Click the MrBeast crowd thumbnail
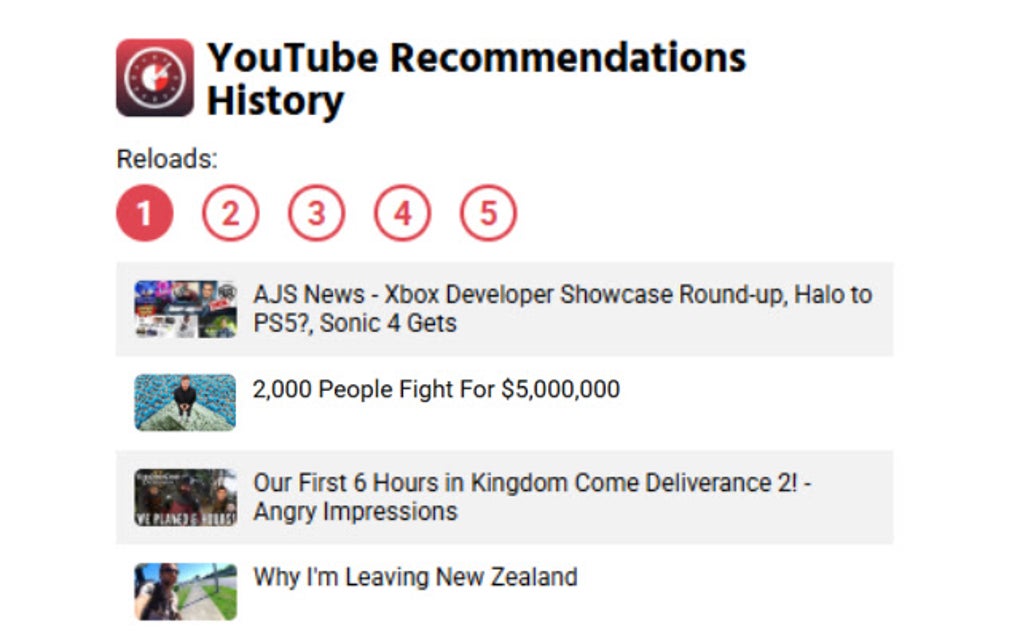1020x638 pixels. pos(185,402)
